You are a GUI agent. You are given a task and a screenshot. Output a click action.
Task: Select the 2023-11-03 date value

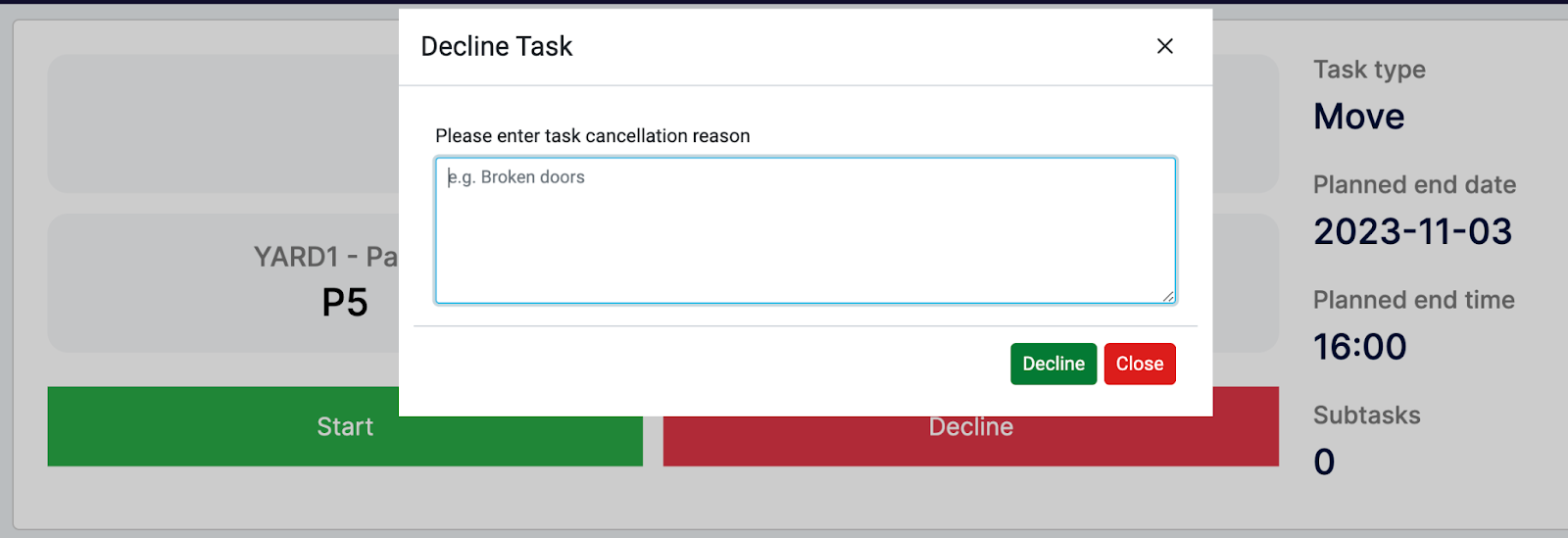[x=1412, y=232]
